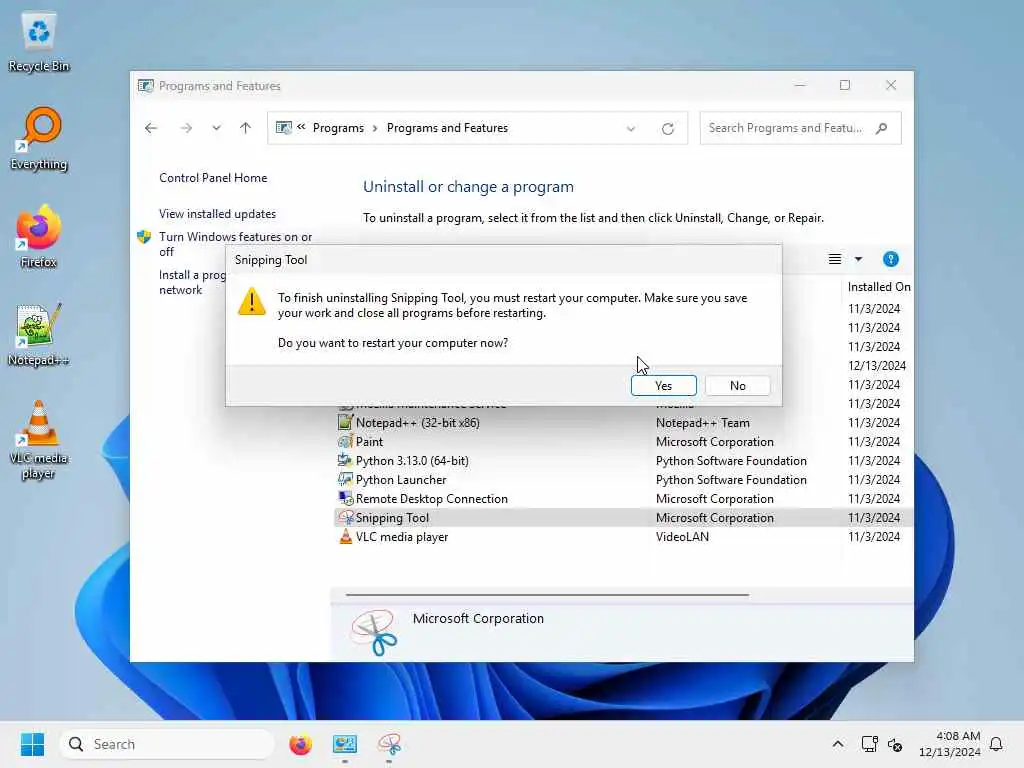Open View installed updates
1024x768 pixels.
pos(217,214)
